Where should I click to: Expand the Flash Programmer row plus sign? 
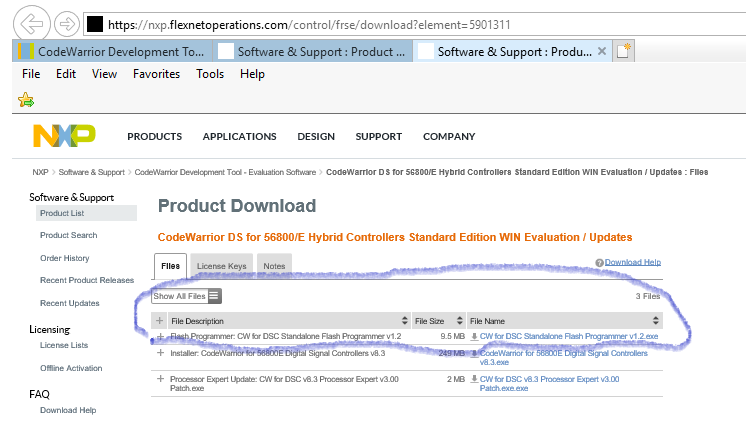point(160,337)
